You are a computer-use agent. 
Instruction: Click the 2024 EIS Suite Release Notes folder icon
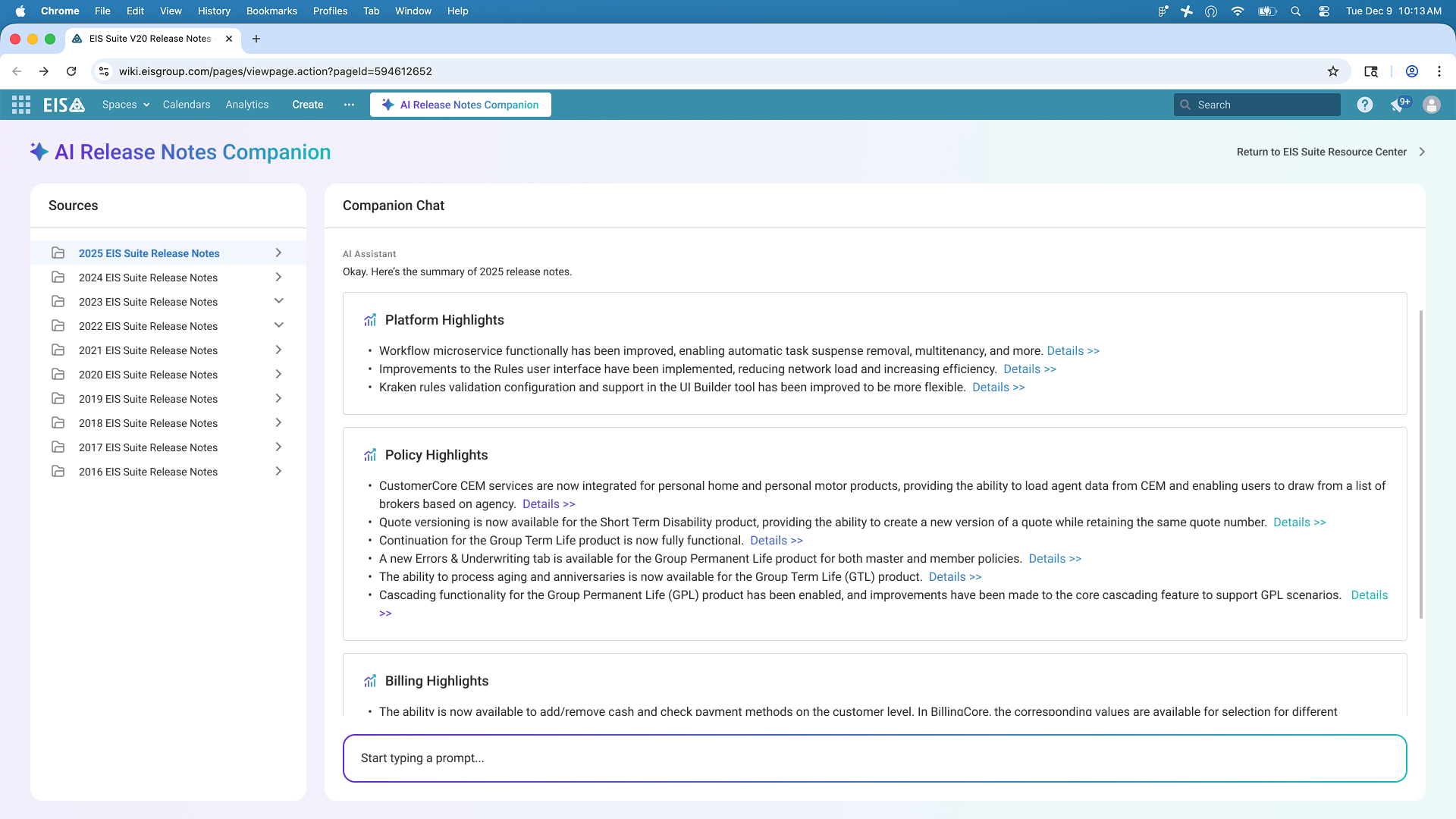pos(58,278)
